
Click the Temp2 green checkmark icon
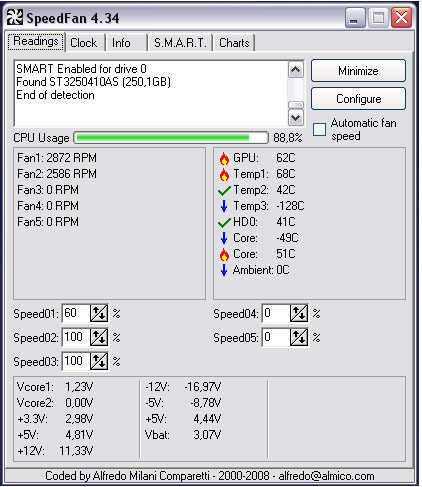(x=224, y=191)
